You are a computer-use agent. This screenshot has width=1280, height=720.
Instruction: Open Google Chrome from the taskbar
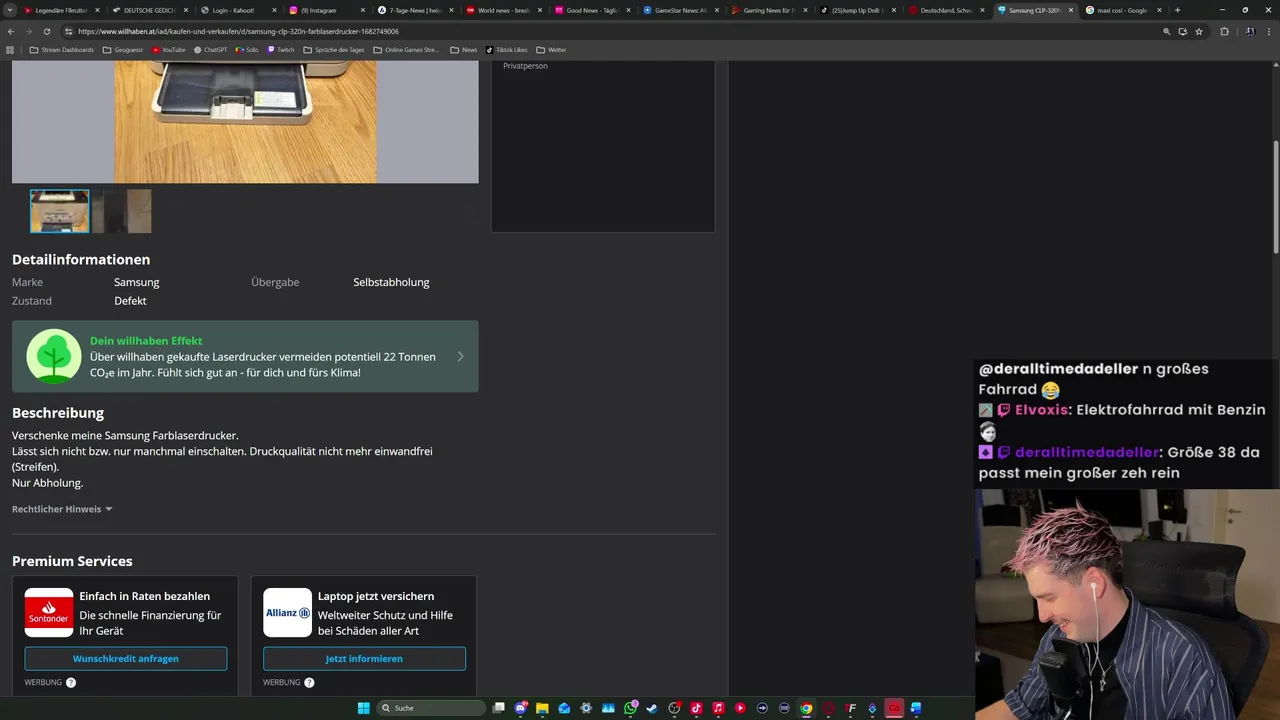[x=806, y=708]
